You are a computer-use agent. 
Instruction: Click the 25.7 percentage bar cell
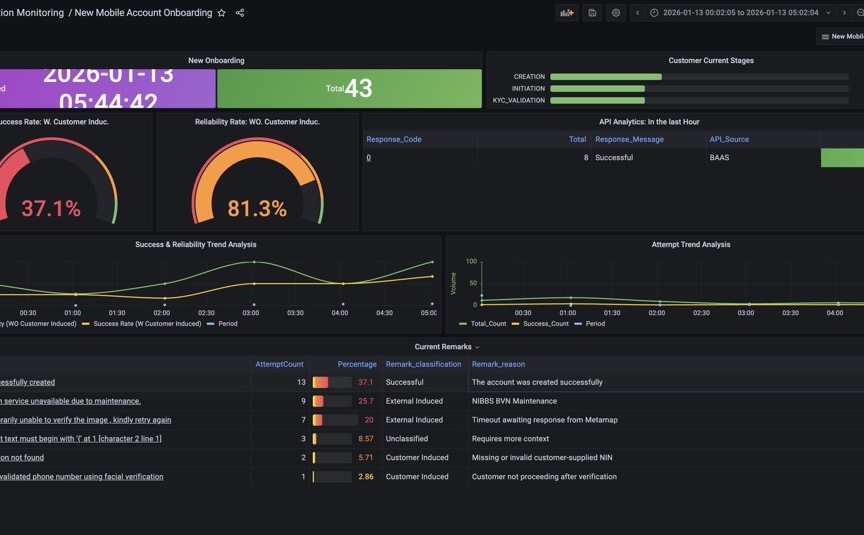click(345, 401)
